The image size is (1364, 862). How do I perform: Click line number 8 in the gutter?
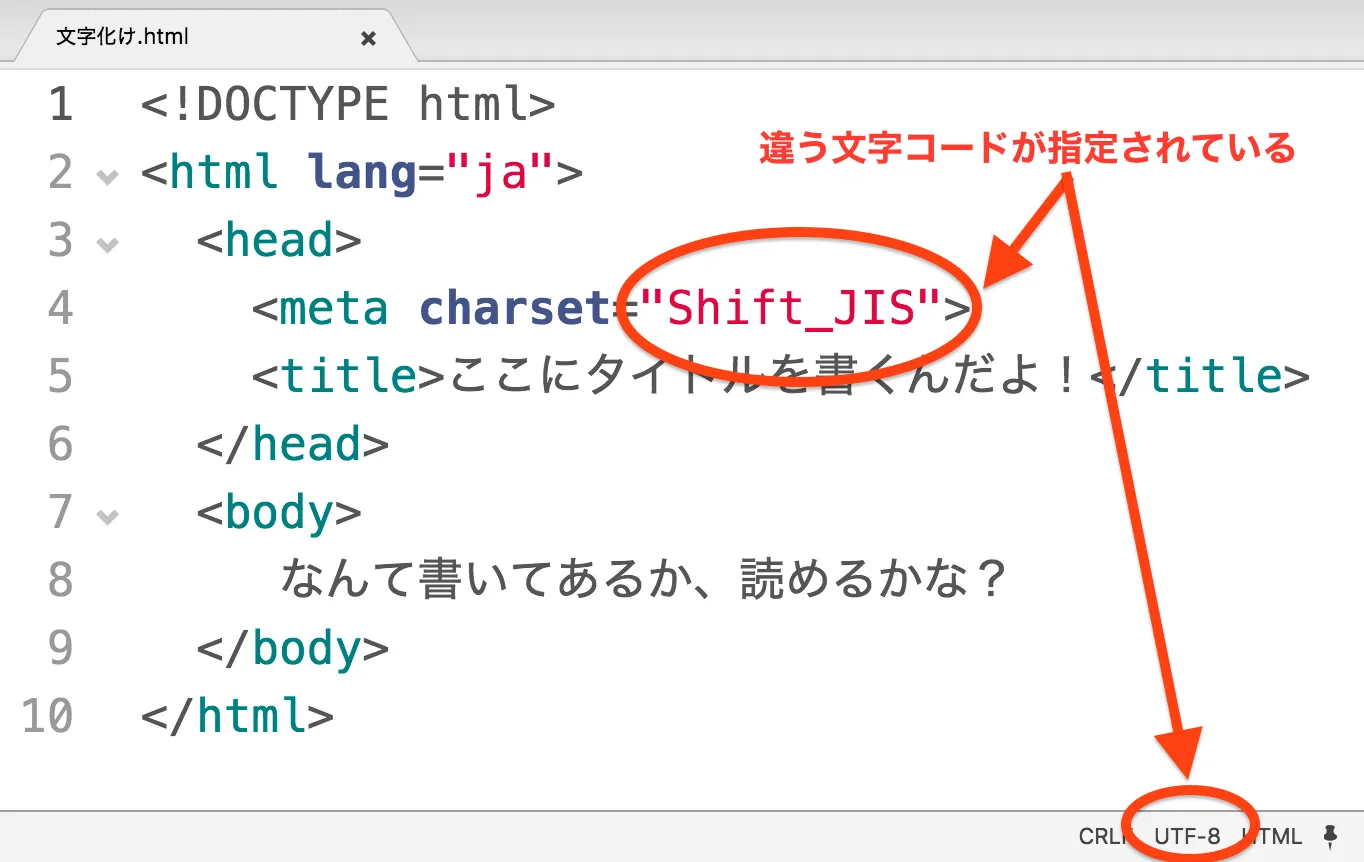pyautogui.click(x=60, y=580)
